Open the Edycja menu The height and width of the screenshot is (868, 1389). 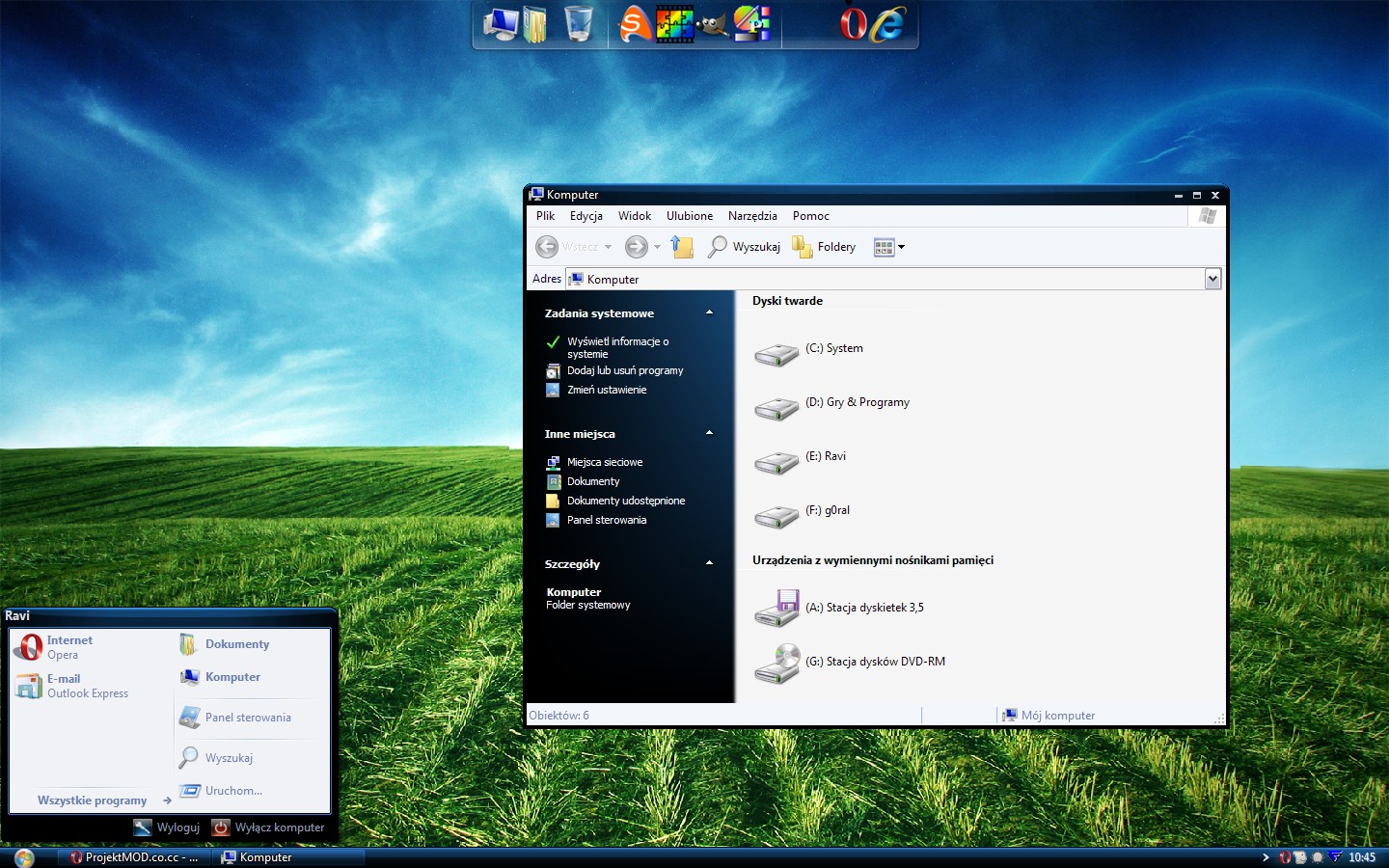586,216
